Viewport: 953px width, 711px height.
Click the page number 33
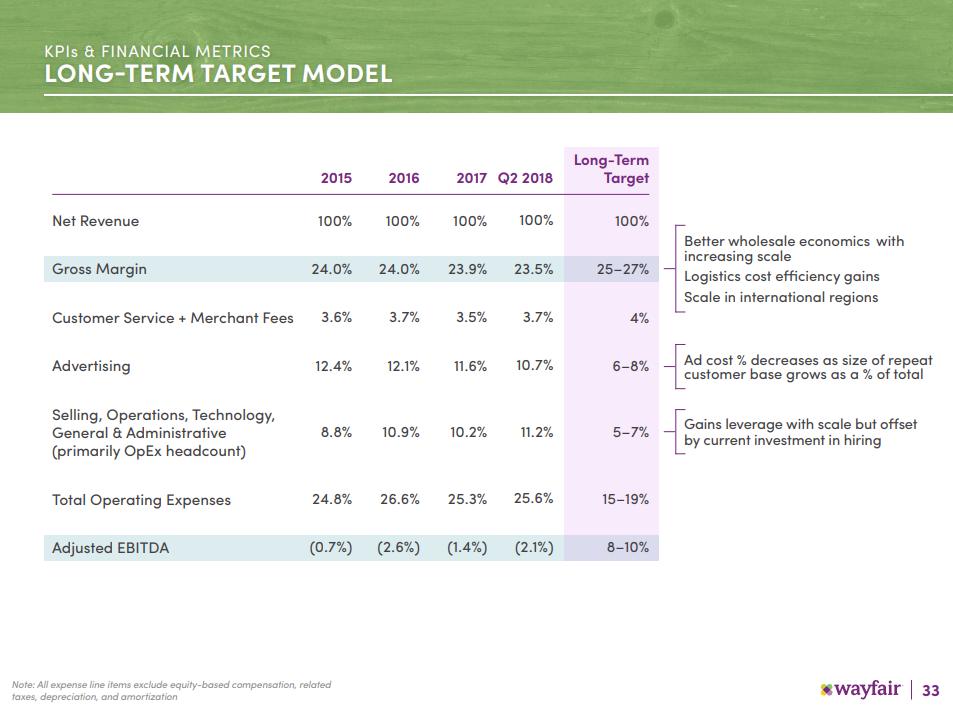(931, 691)
